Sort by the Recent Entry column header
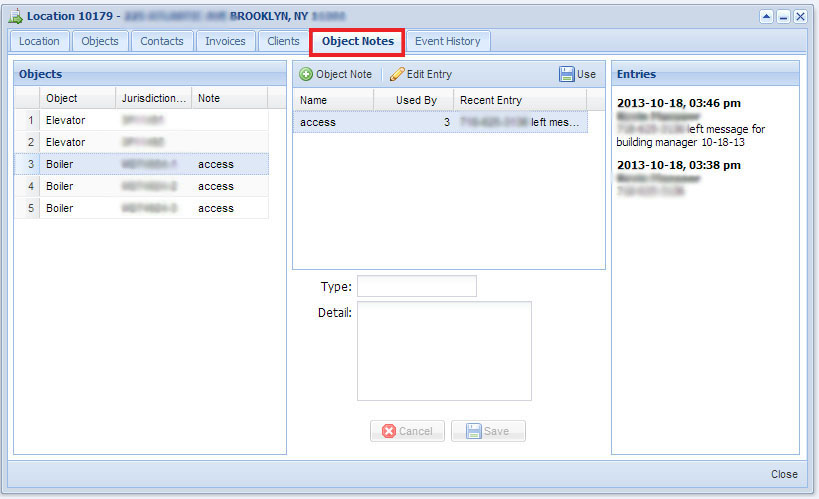The image size is (819, 499). (x=520, y=100)
